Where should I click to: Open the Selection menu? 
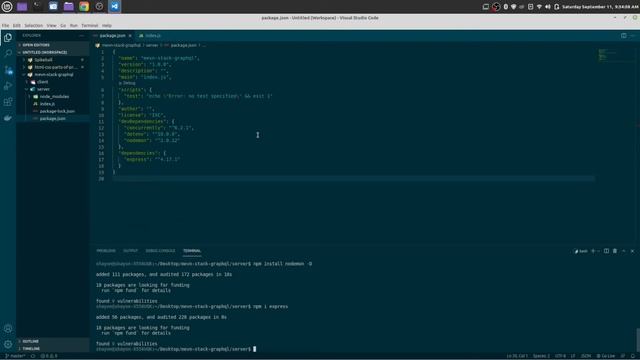tap(33, 25)
